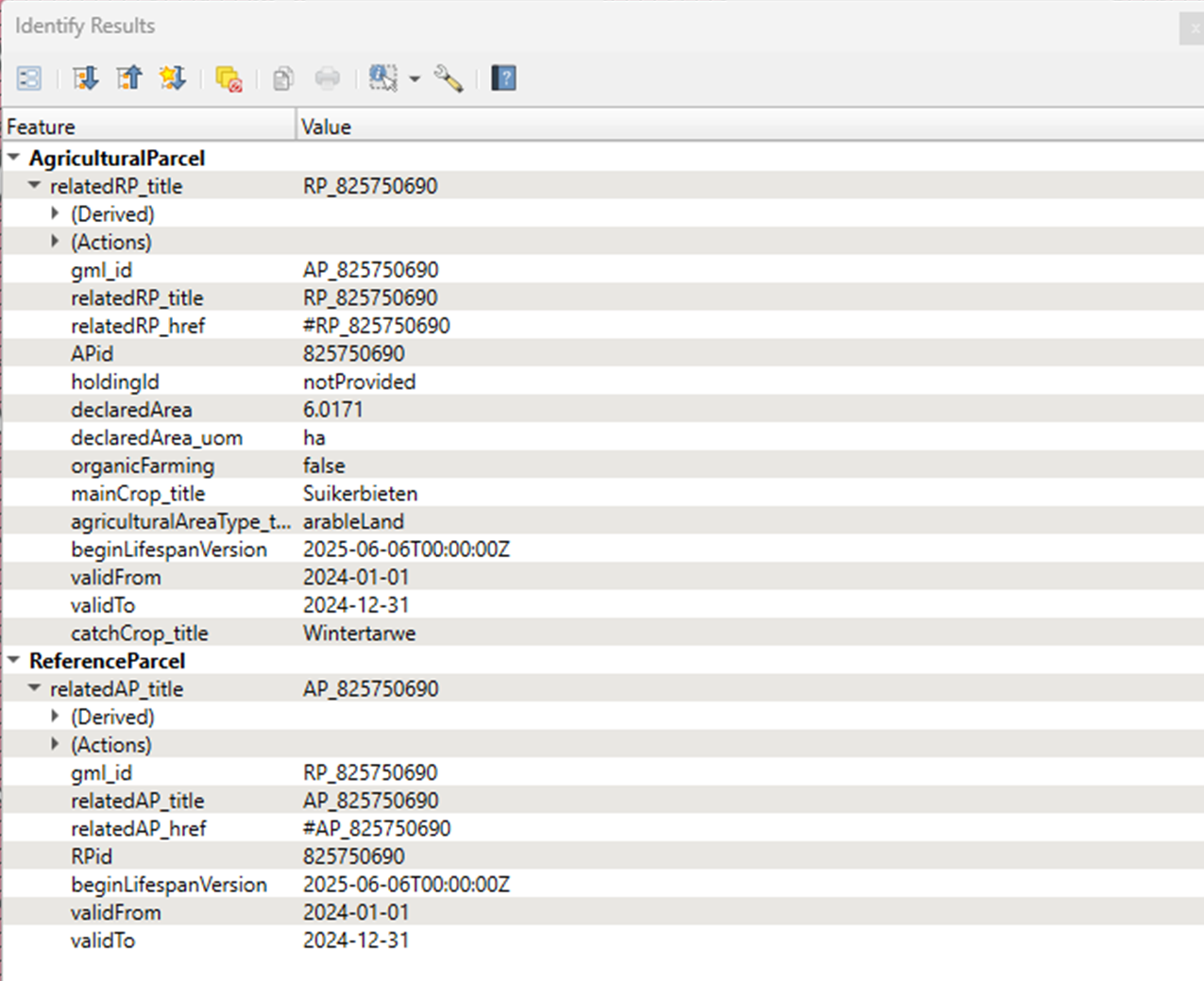Open the Help book icon
1204x981 pixels.
click(x=504, y=78)
